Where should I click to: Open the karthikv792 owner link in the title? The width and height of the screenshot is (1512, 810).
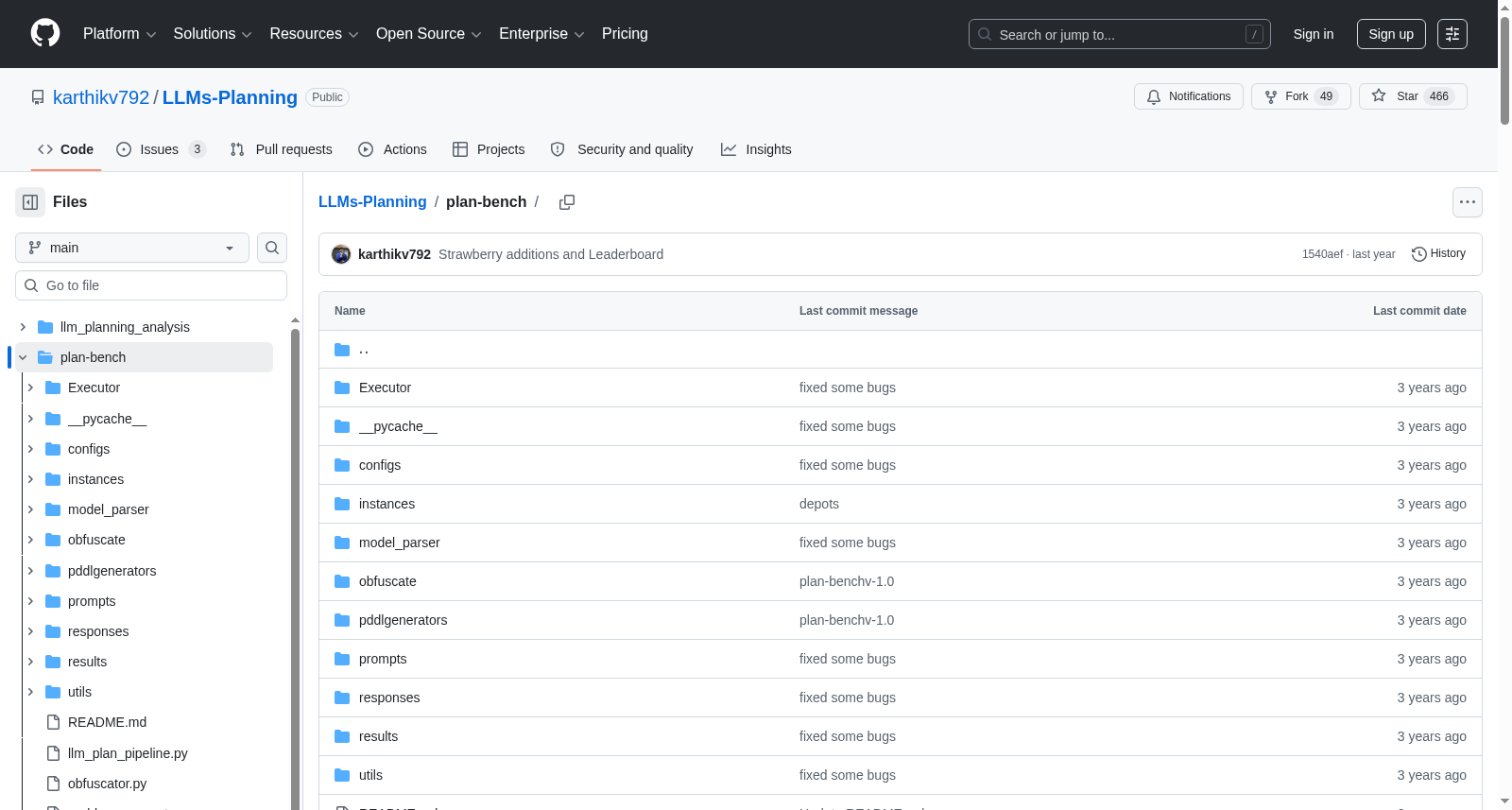(x=101, y=97)
